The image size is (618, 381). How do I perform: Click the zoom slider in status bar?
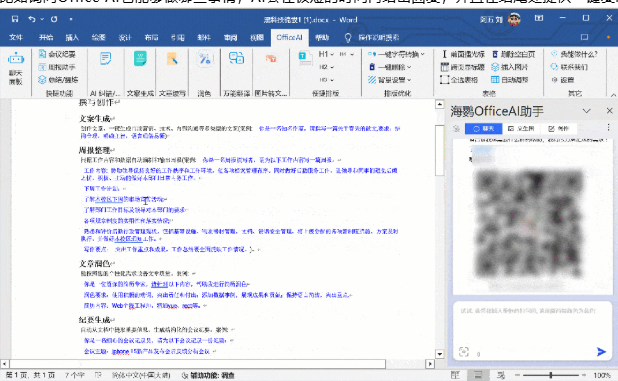551,375
